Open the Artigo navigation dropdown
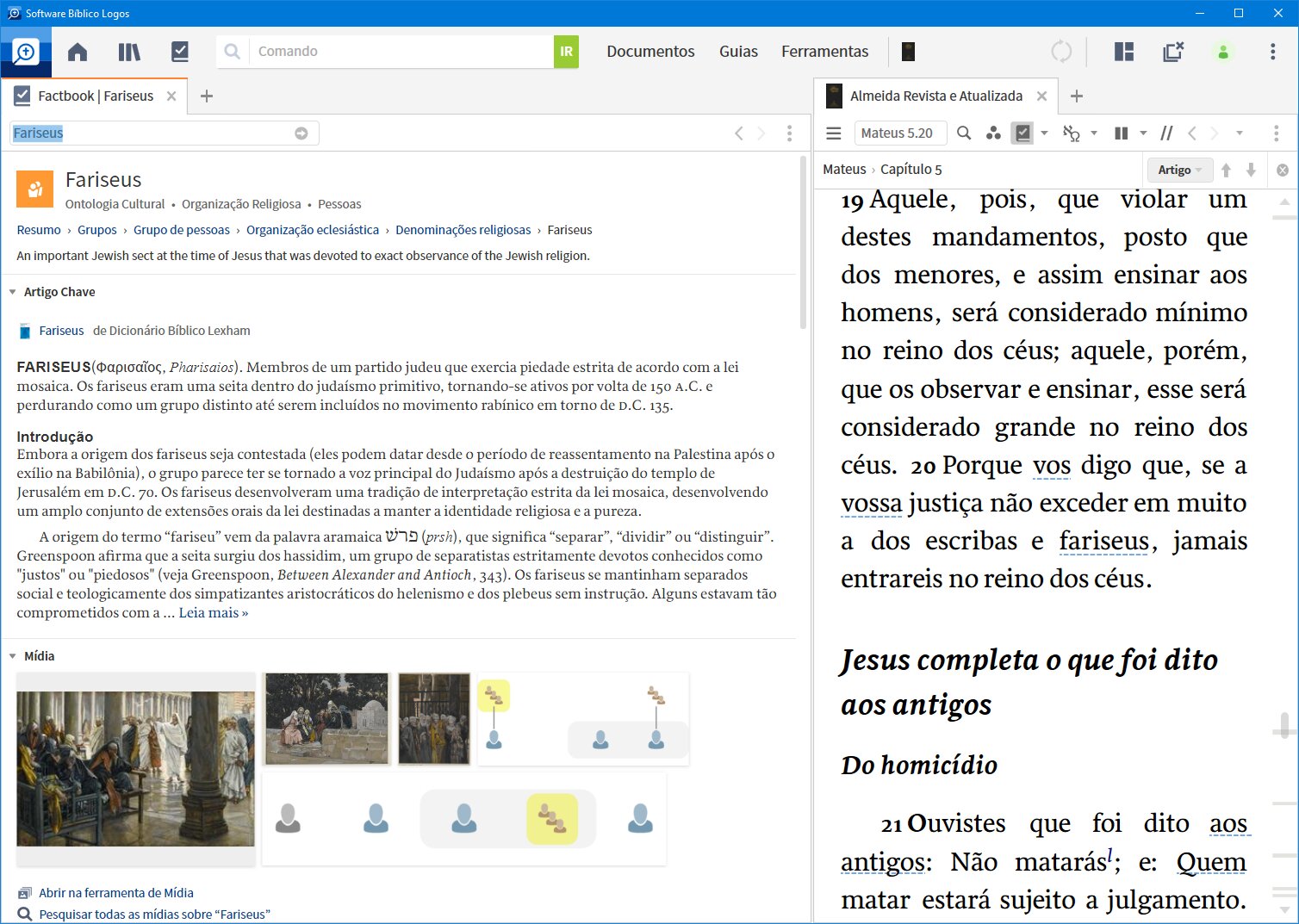The width and height of the screenshot is (1299, 924). coord(1179,170)
